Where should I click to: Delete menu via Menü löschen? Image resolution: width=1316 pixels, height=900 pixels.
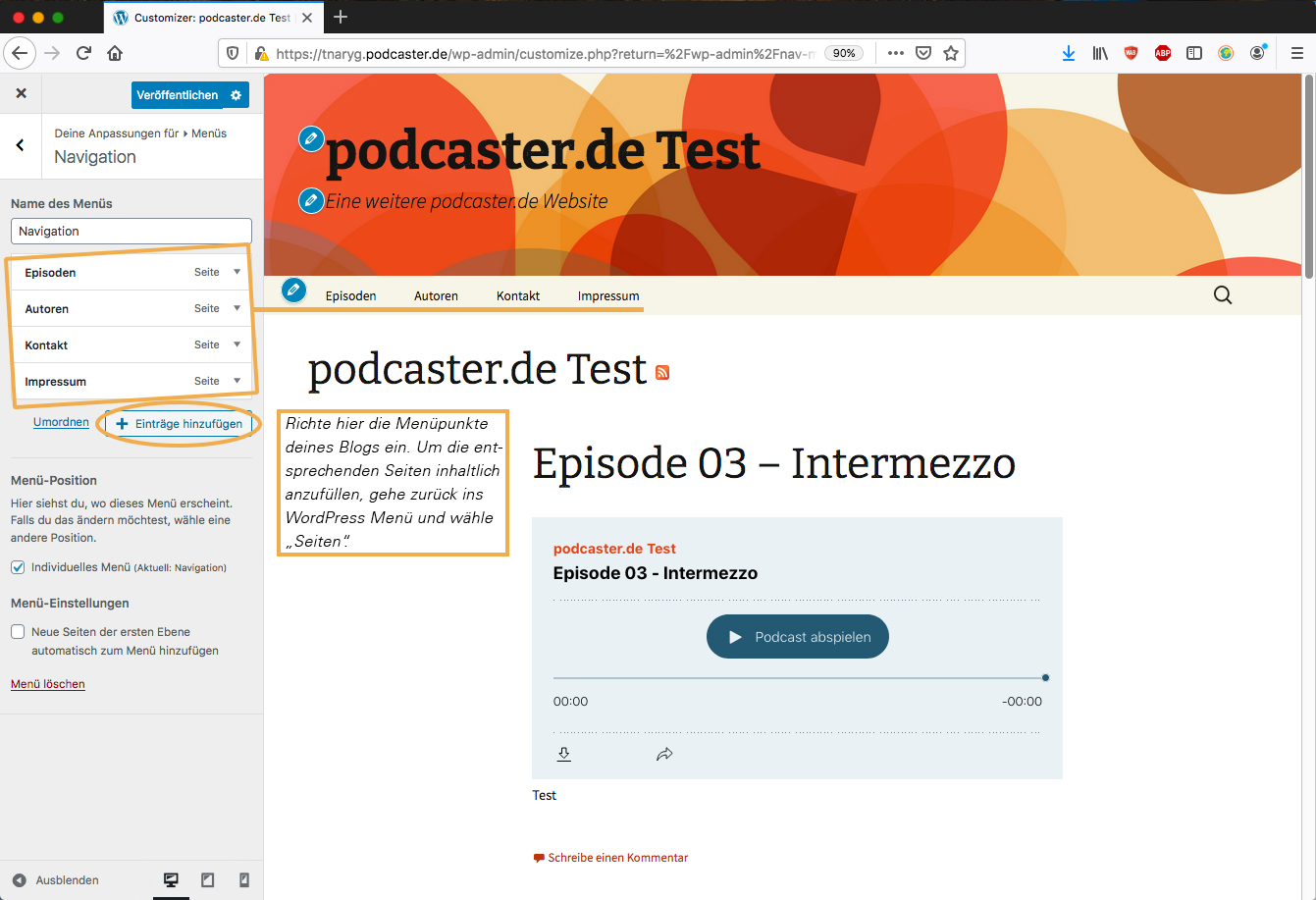[48, 684]
